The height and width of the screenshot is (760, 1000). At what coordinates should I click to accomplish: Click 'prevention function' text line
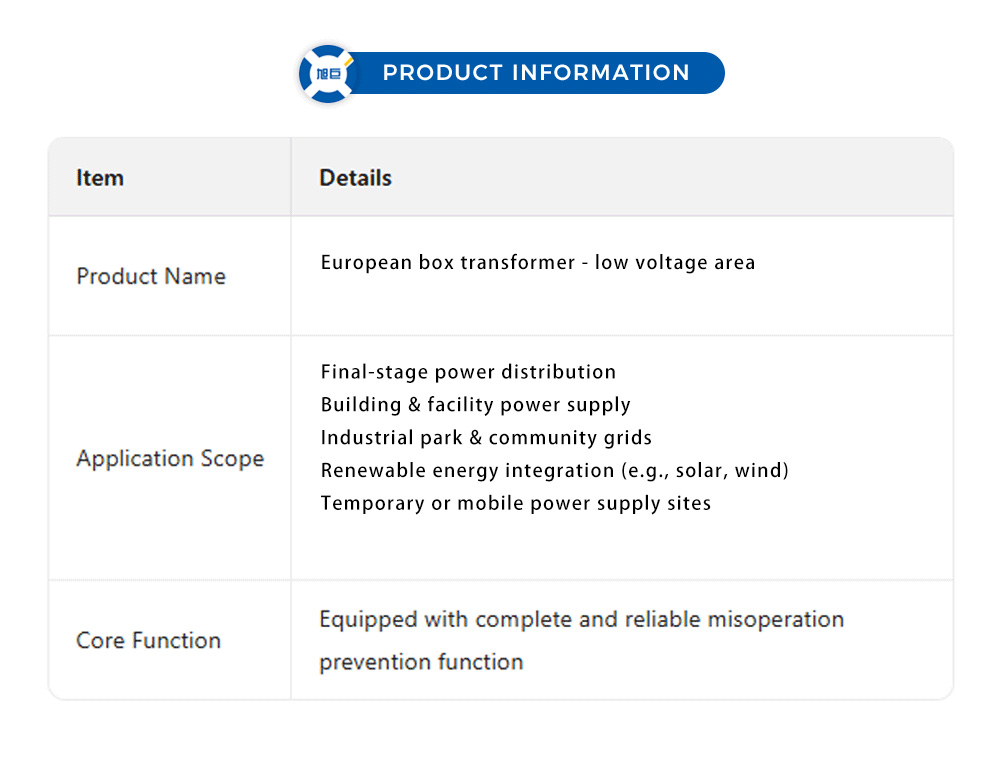(421, 662)
